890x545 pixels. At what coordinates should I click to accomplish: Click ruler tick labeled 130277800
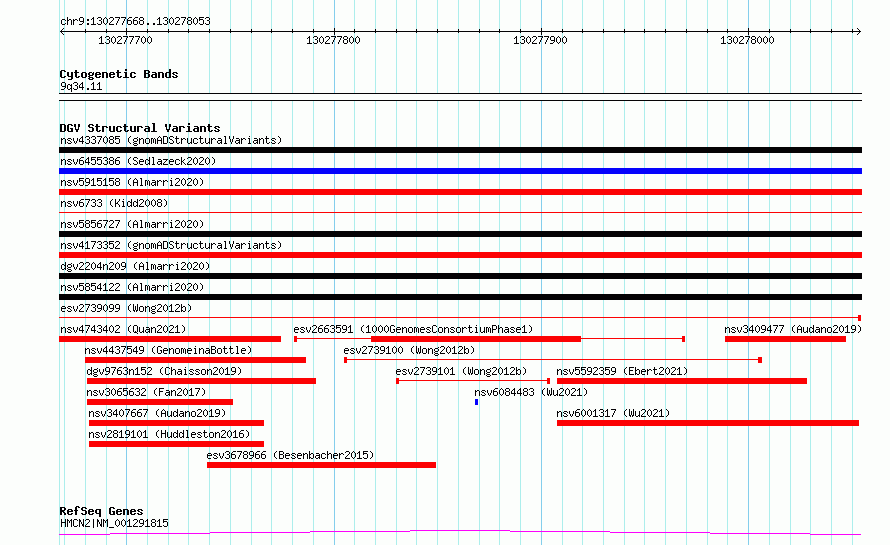tap(333, 40)
